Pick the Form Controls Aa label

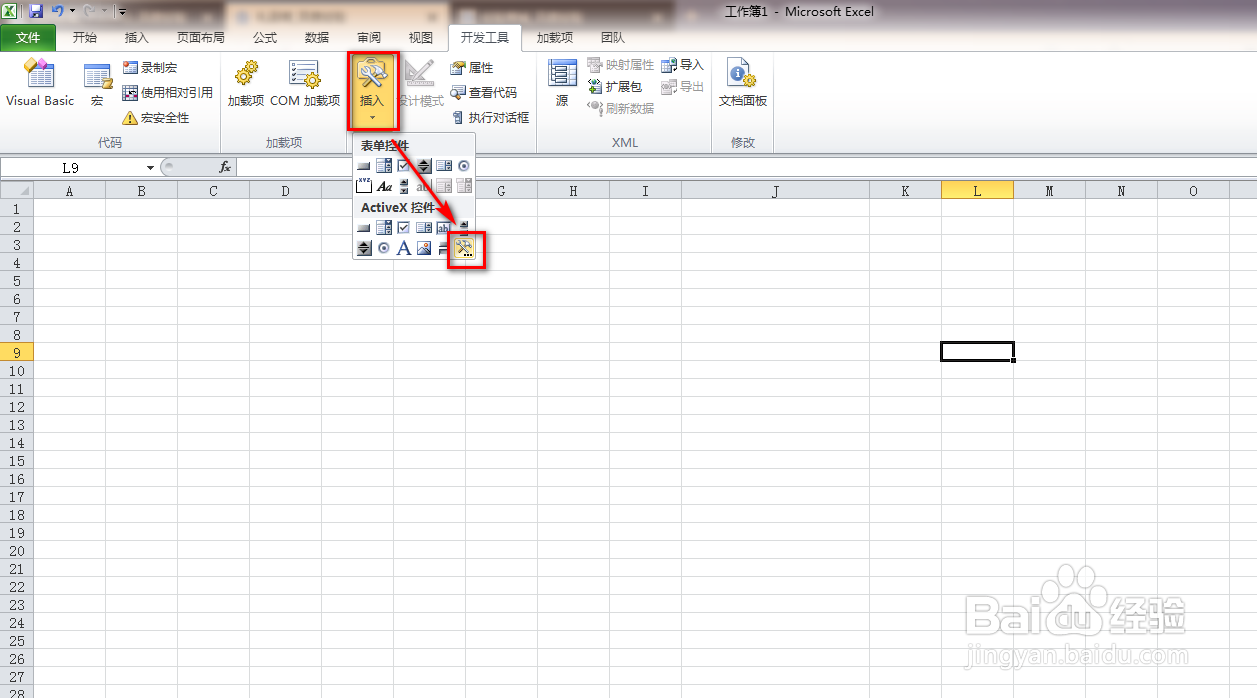tap(384, 186)
